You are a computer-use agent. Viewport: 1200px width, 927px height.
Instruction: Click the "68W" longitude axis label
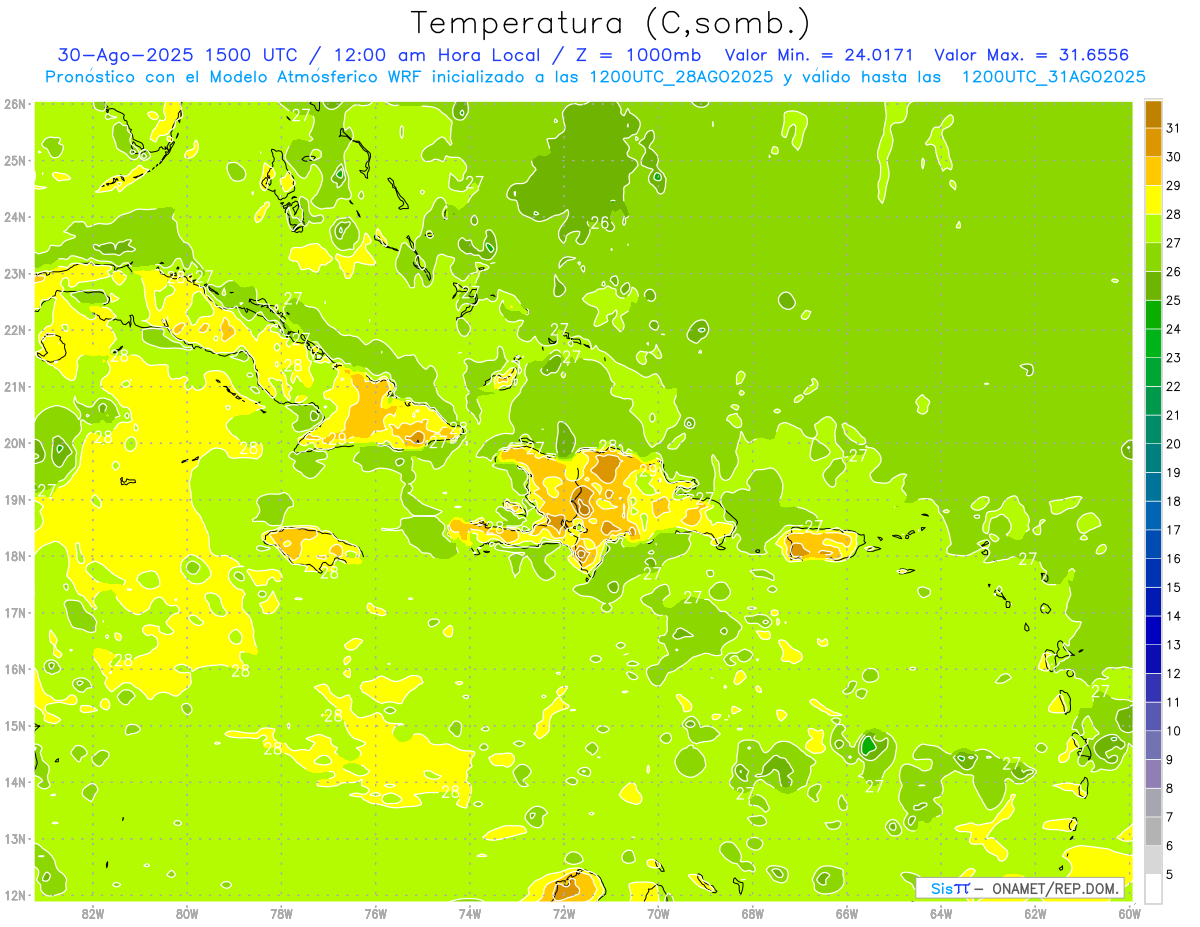(753, 913)
